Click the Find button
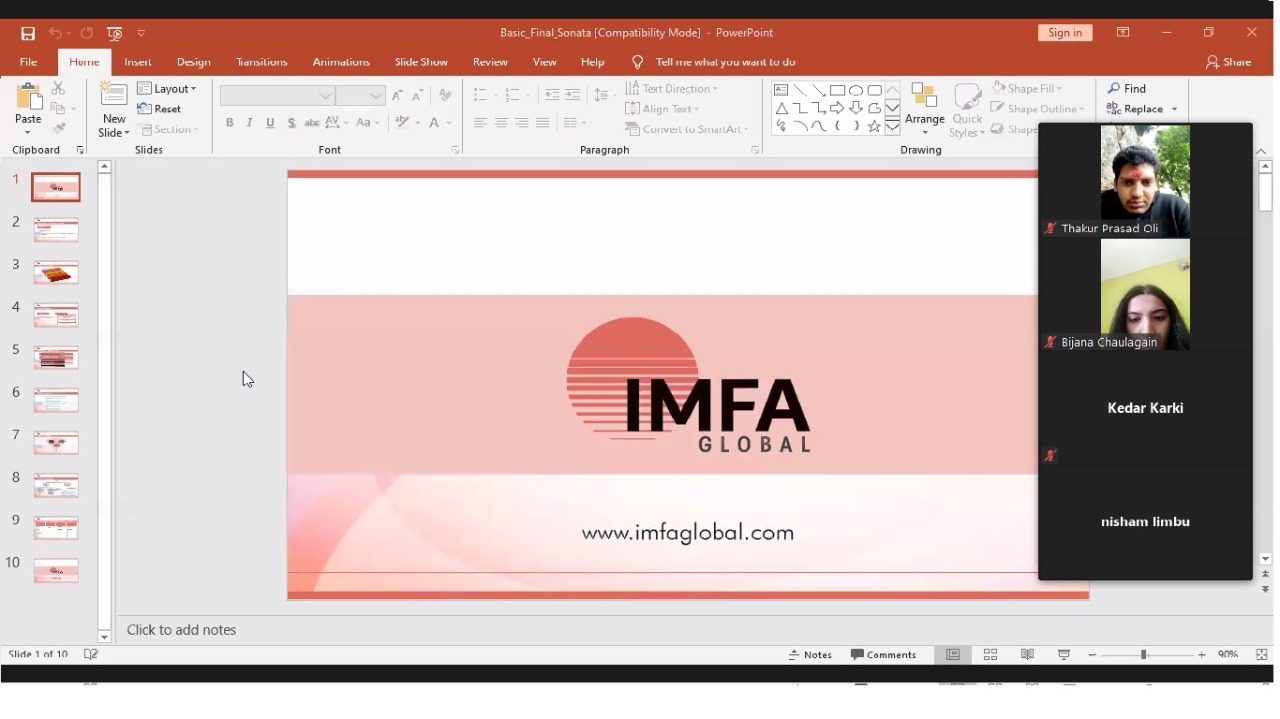The height and width of the screenshot is (719, 1280). 1128,89
